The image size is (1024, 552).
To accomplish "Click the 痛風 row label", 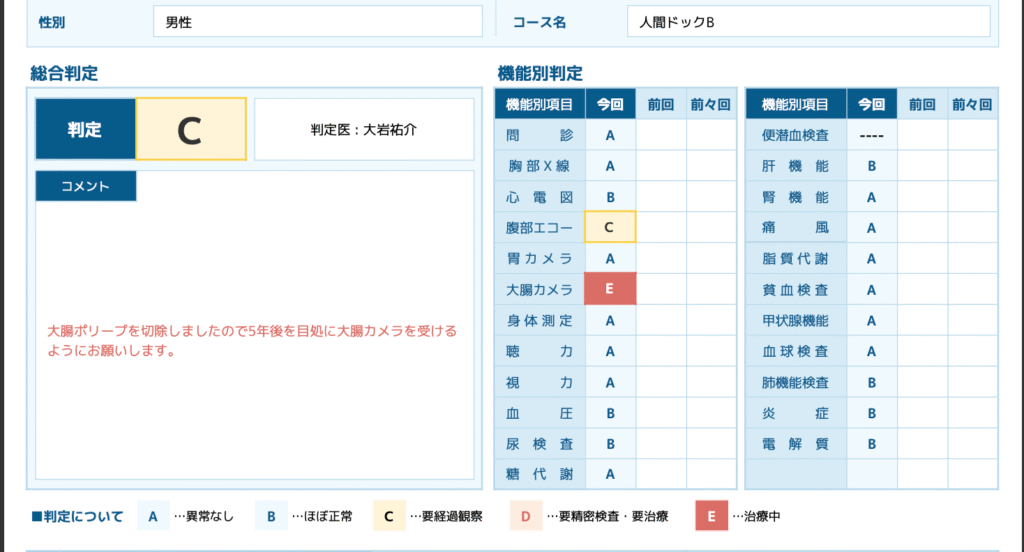I will click(x=795, y=227).
